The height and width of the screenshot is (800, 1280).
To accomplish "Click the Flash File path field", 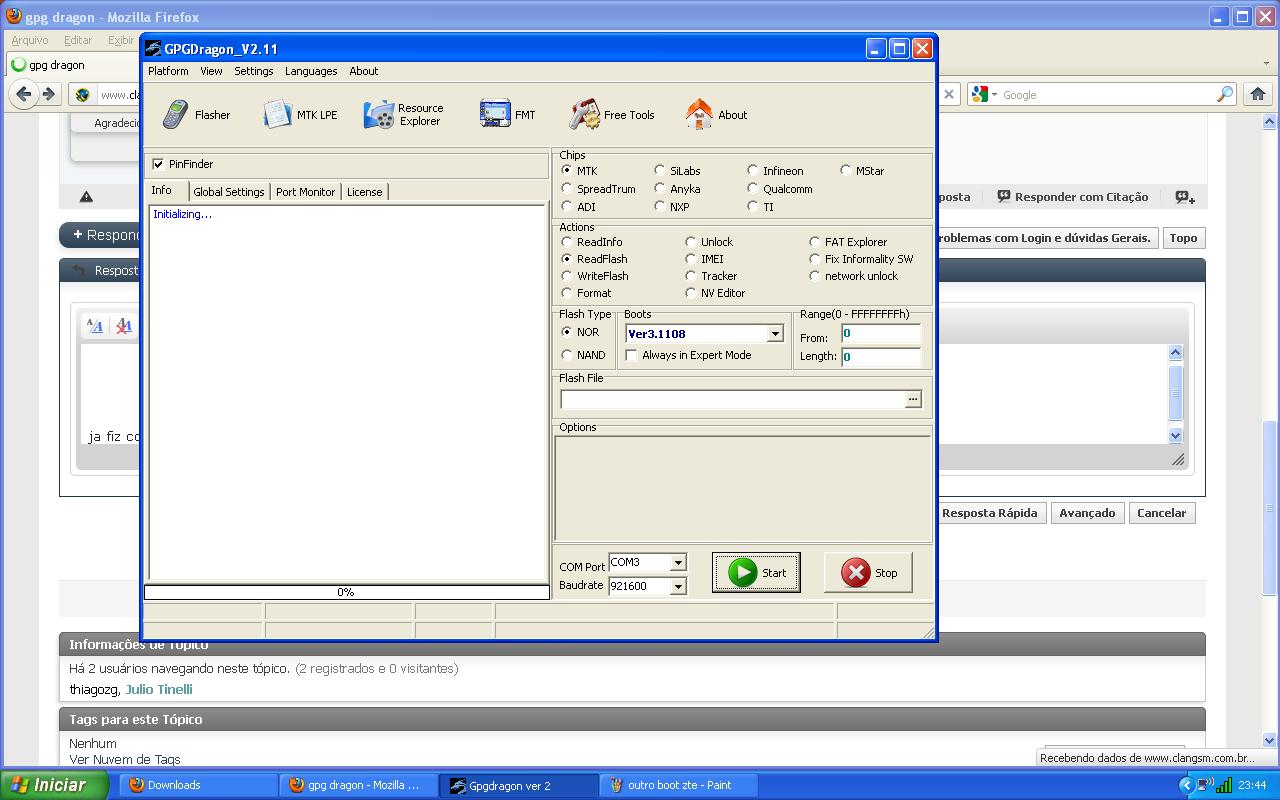I will (732, 399).
